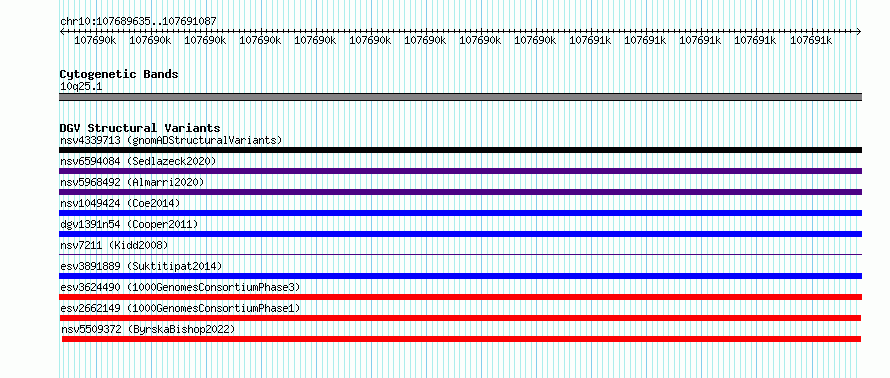890x378 pixels.
Task: Click the Cytogenetic Bands track title
Action: (x=119, y=74)
